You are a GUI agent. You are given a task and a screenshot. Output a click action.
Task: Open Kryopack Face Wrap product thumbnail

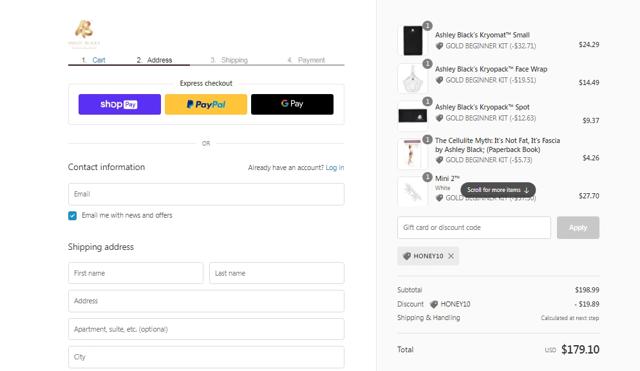coord(413,78)
